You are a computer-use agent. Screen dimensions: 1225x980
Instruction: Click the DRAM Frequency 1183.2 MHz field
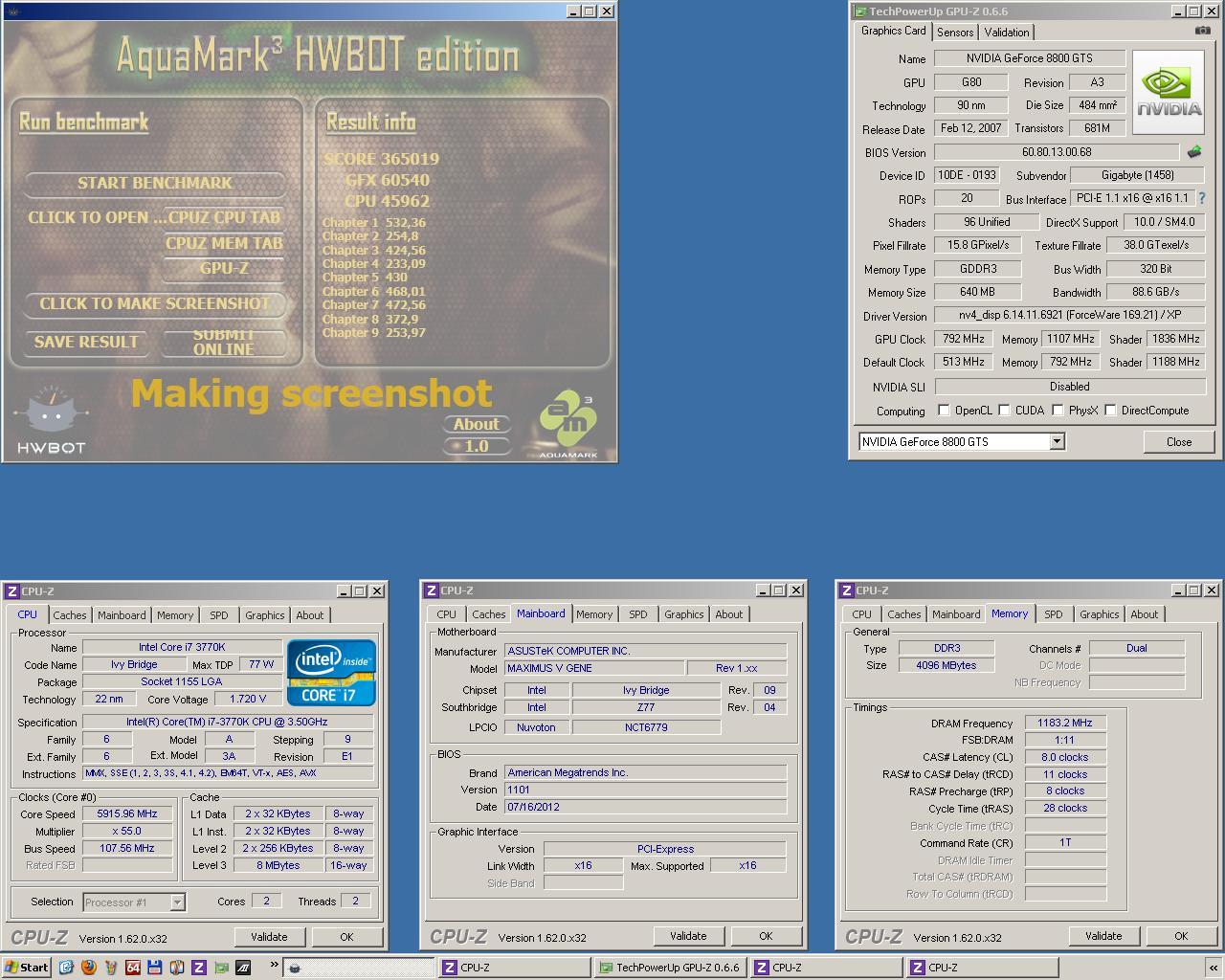(x=1064, y=723)
